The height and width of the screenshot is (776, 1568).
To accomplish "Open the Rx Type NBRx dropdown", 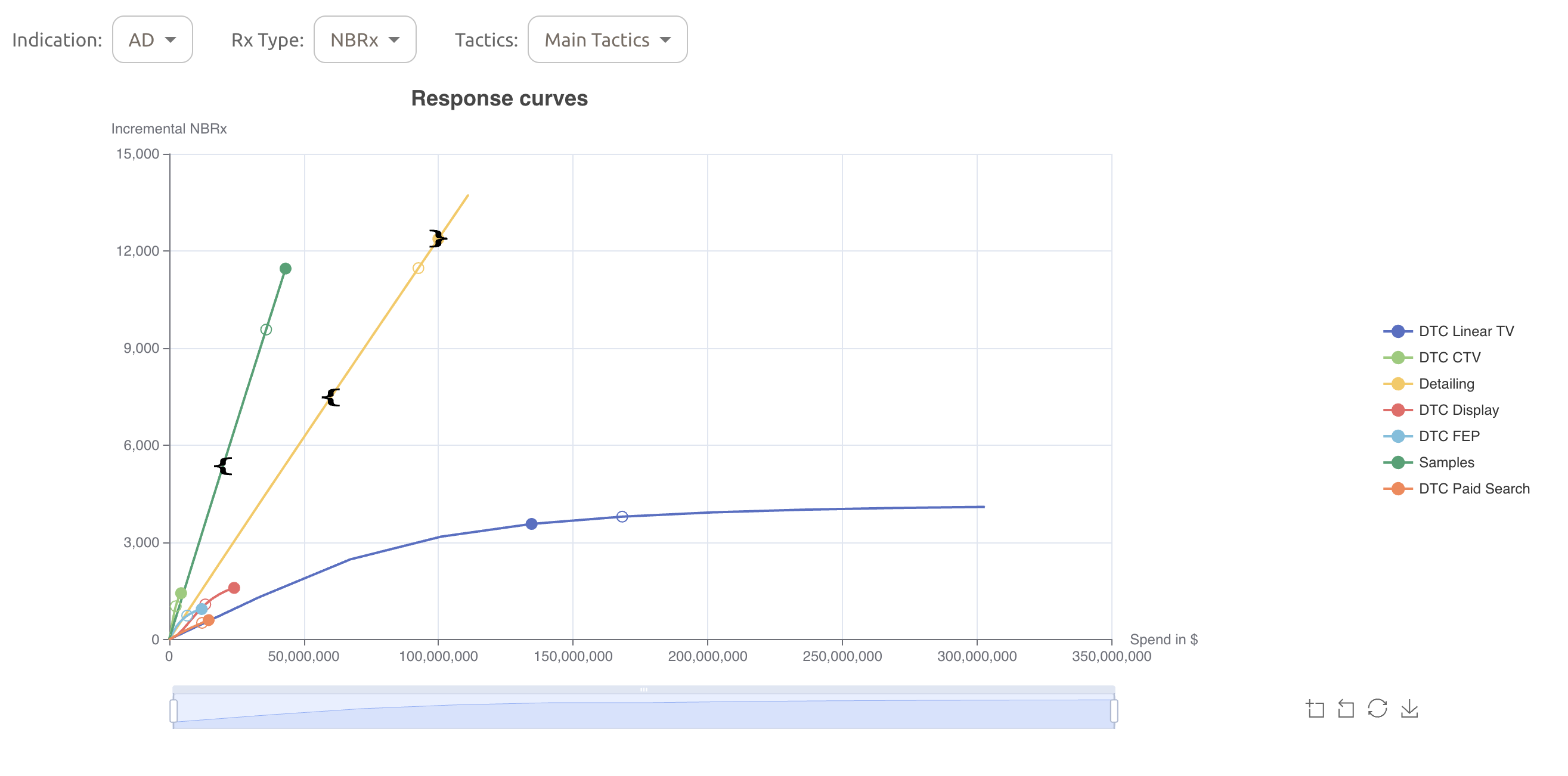I will point(365,39).
